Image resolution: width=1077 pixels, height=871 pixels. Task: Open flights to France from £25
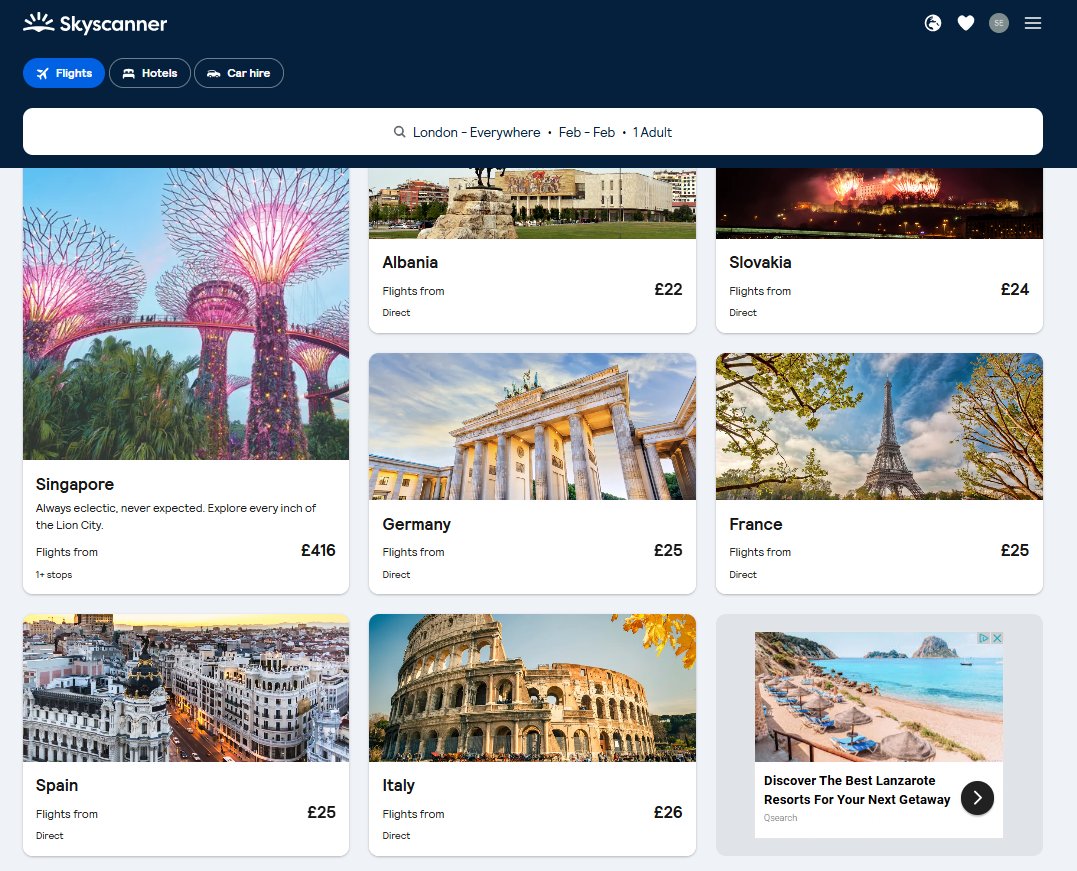879,470
